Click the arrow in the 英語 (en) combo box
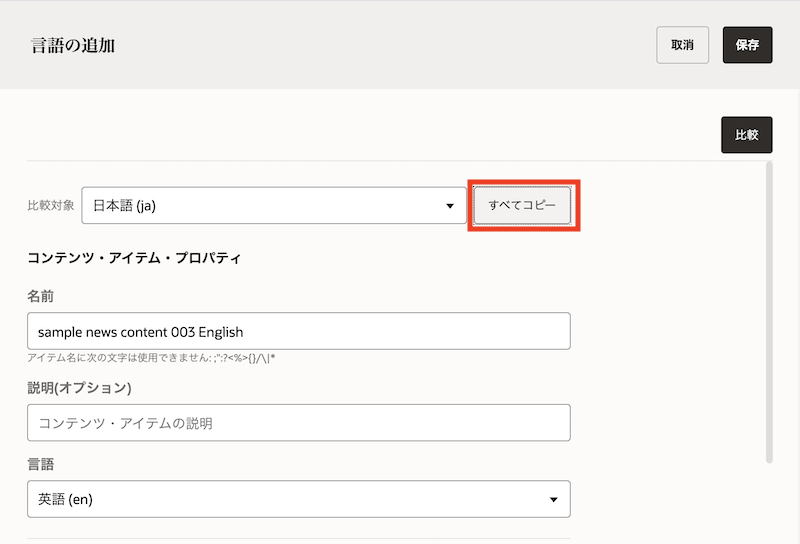800x544 pixels. pyautogui.click(x=553, y=499)
